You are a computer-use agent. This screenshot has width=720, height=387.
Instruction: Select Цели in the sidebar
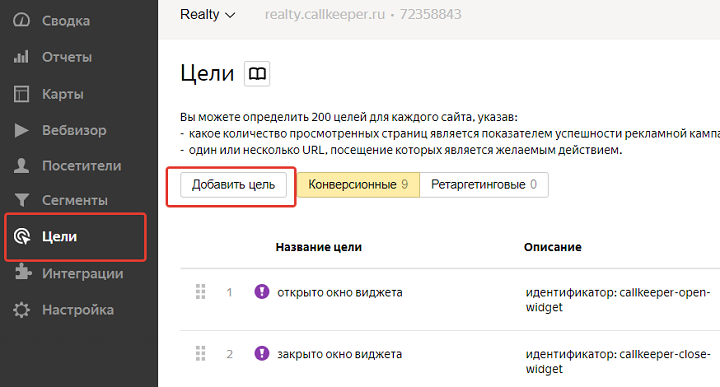(x=59, y=236)
